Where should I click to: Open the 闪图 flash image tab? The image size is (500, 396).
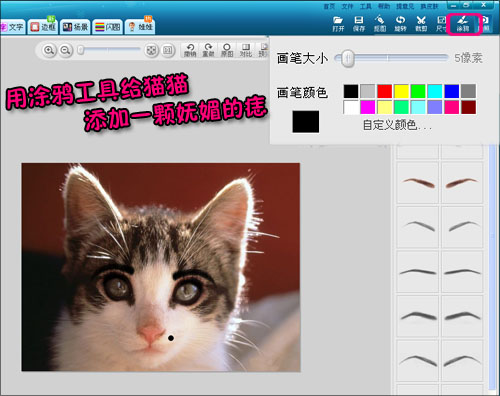click(107, 27)
